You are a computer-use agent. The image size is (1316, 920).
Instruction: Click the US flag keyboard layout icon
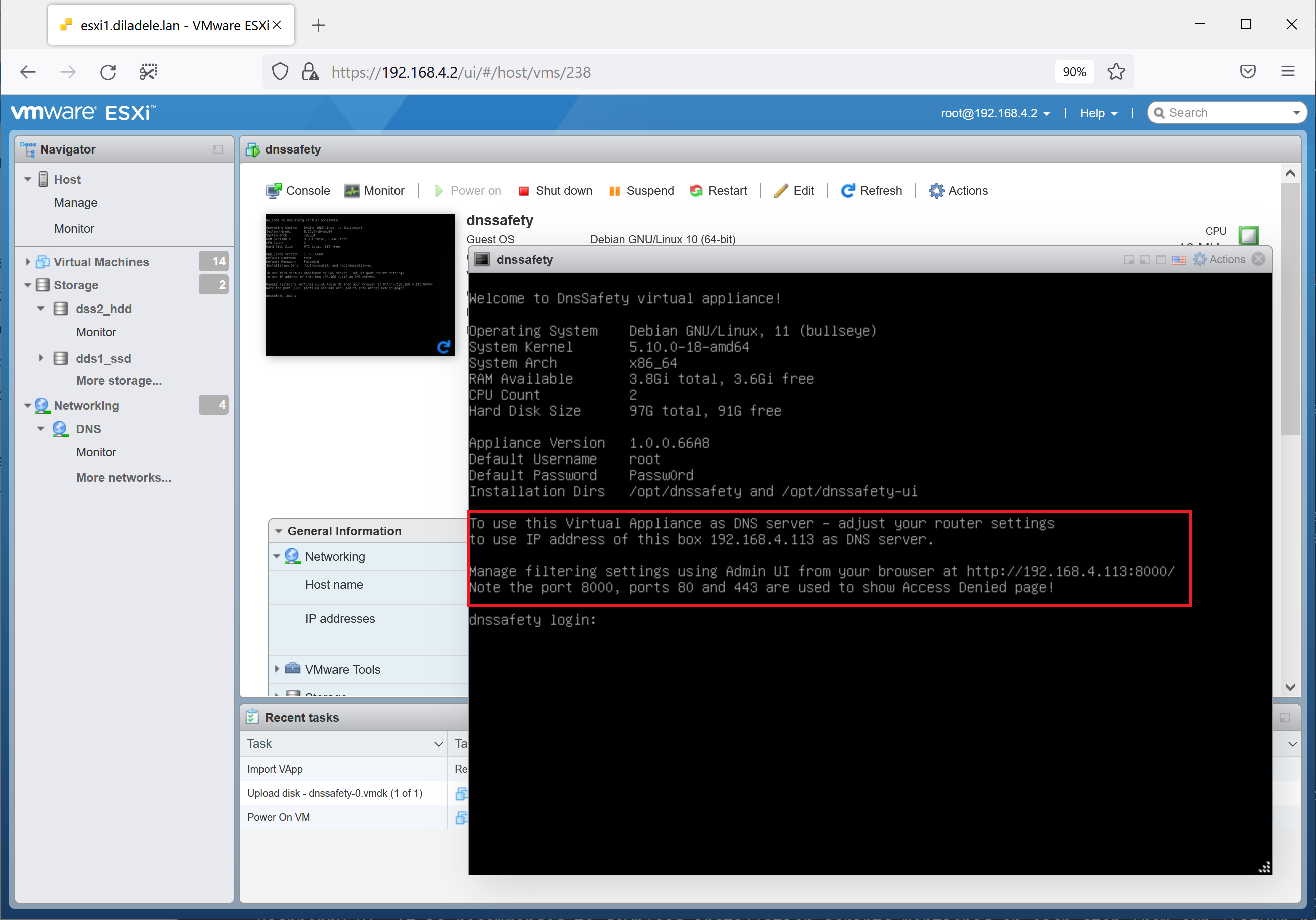(x=1178, y=260)
